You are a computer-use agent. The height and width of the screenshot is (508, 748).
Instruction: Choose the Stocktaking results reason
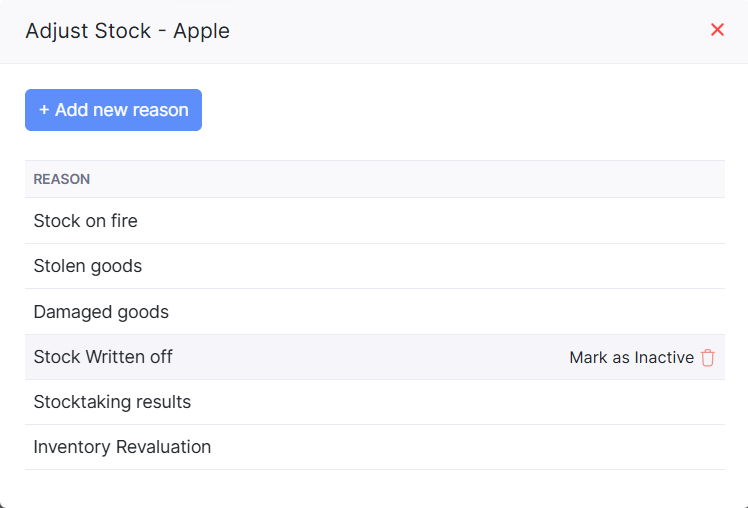(x=112, y=402)
